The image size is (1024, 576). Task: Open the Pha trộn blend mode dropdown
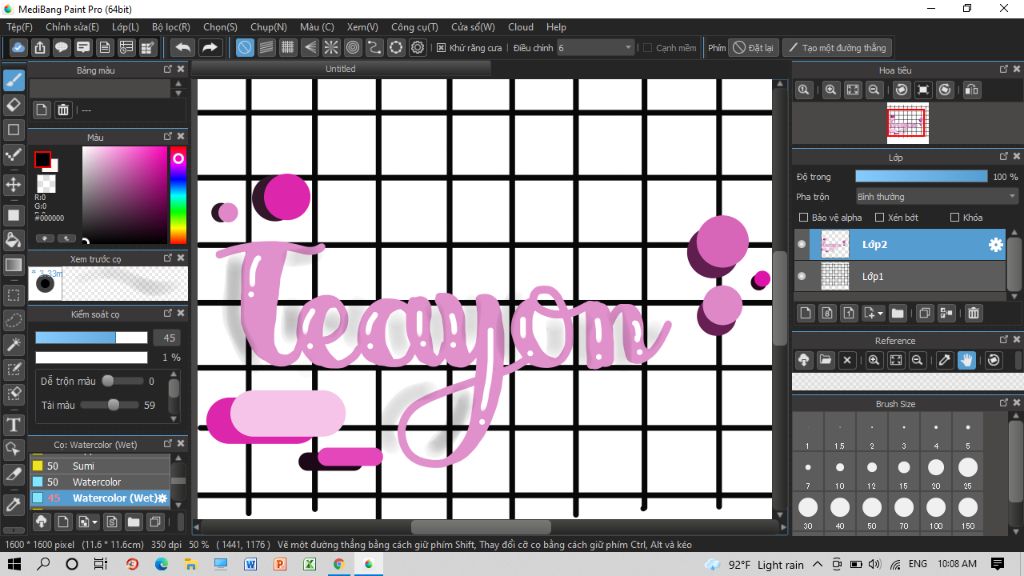click(936, 197)
